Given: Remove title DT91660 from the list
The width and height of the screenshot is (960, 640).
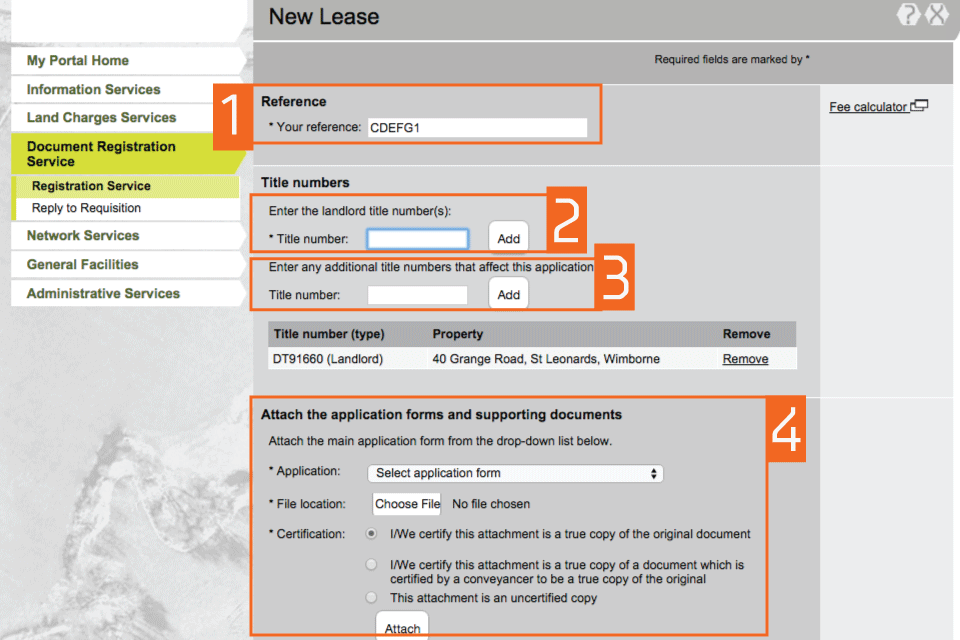Looking at the screenshot, I should pyautogui.click(x=745, y=359).
